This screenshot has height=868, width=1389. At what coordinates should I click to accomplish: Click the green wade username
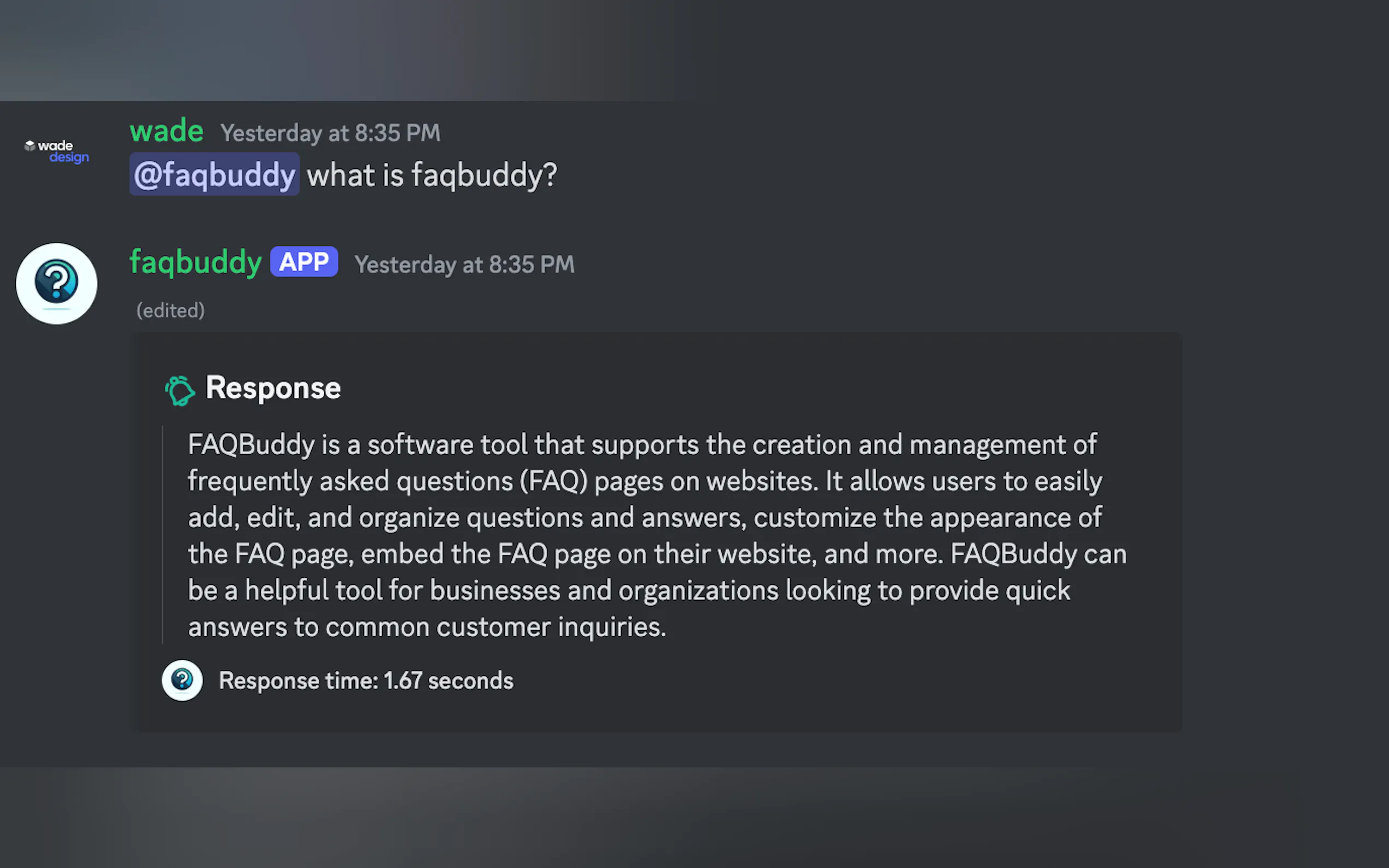[x=167, y=132]
